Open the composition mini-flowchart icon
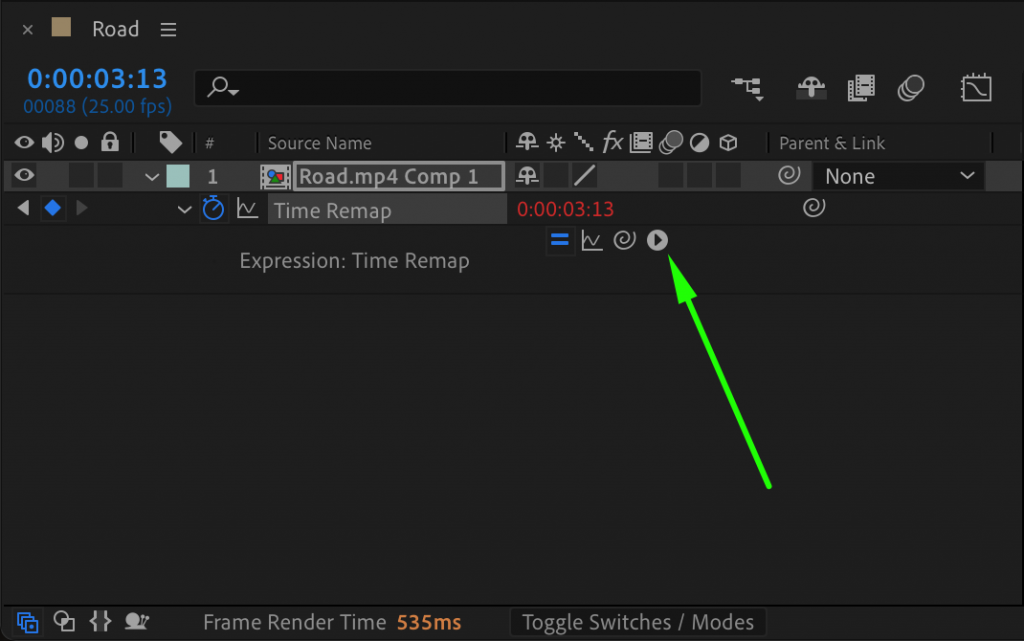 click(748, 88)
